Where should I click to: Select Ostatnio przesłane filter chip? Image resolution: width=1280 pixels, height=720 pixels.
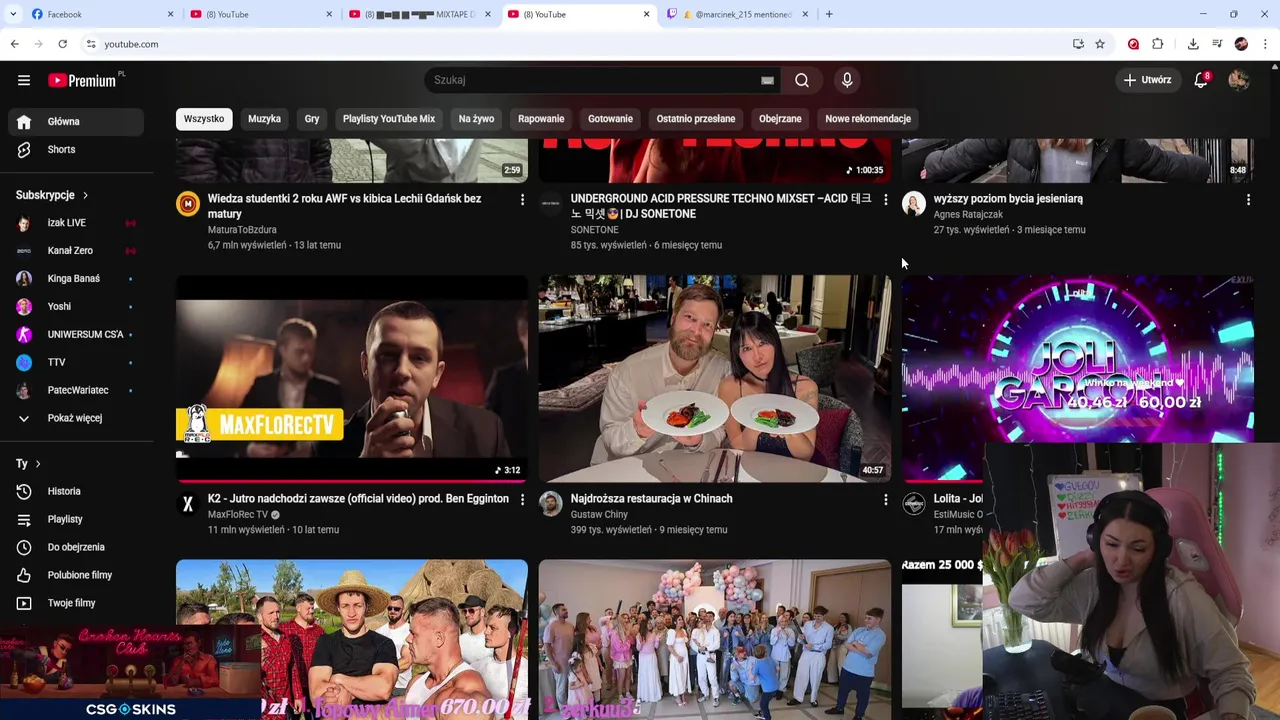(x=696, y=119)
